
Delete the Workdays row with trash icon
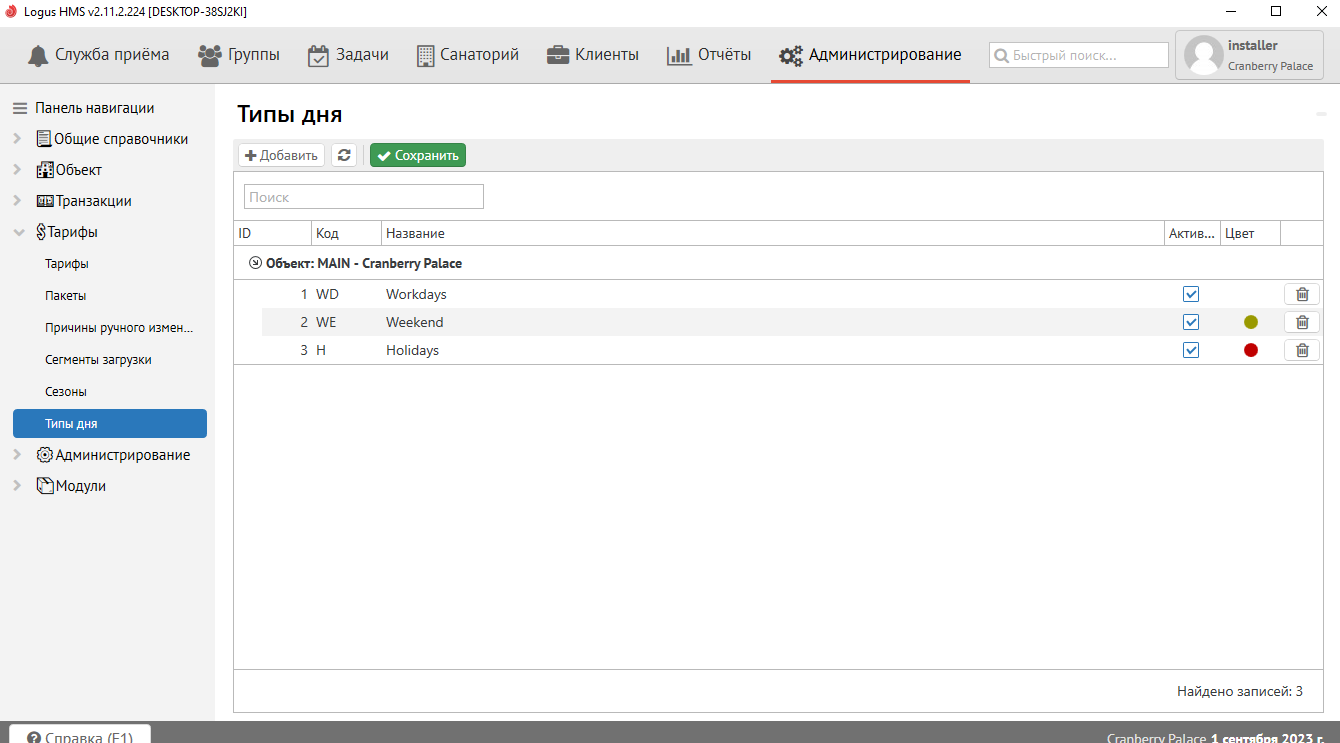coord(1302,294)
